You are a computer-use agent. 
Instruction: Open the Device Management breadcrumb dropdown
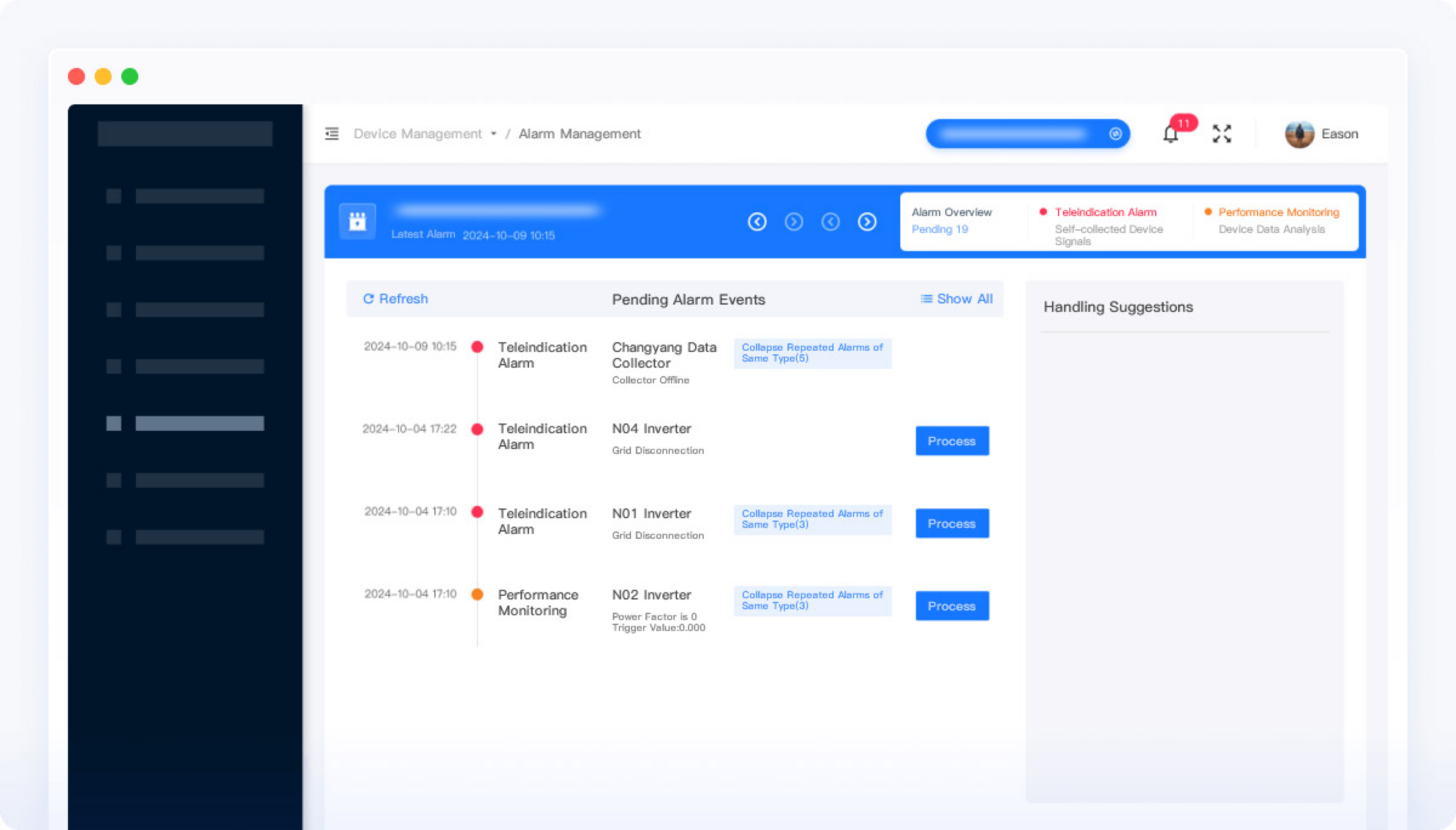coord(425,134)
